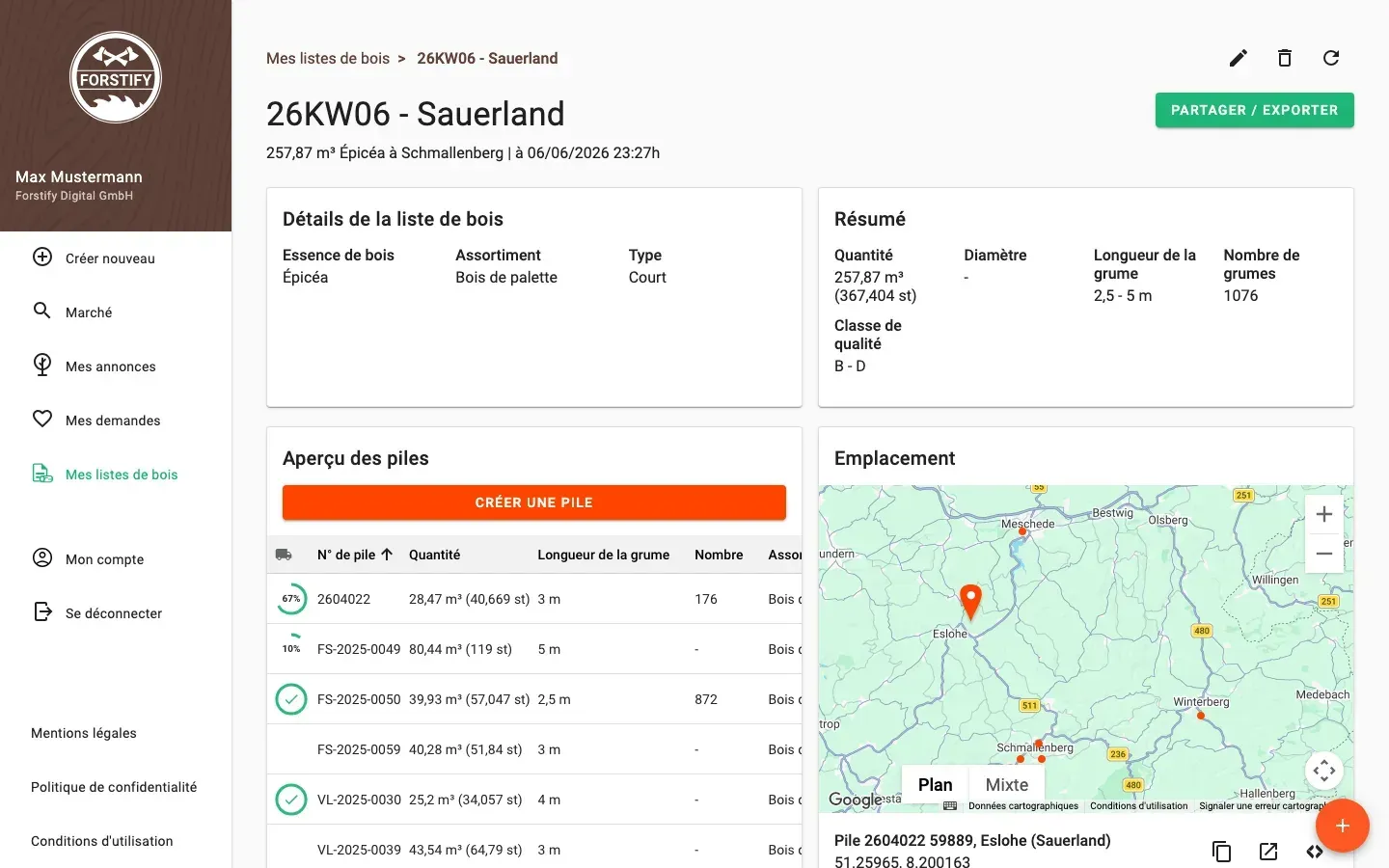Viewport: 1389px width, 868px height.
Task: Switch the map to Mixte view
Action: pyautogui.click(x=1007, y=785)
